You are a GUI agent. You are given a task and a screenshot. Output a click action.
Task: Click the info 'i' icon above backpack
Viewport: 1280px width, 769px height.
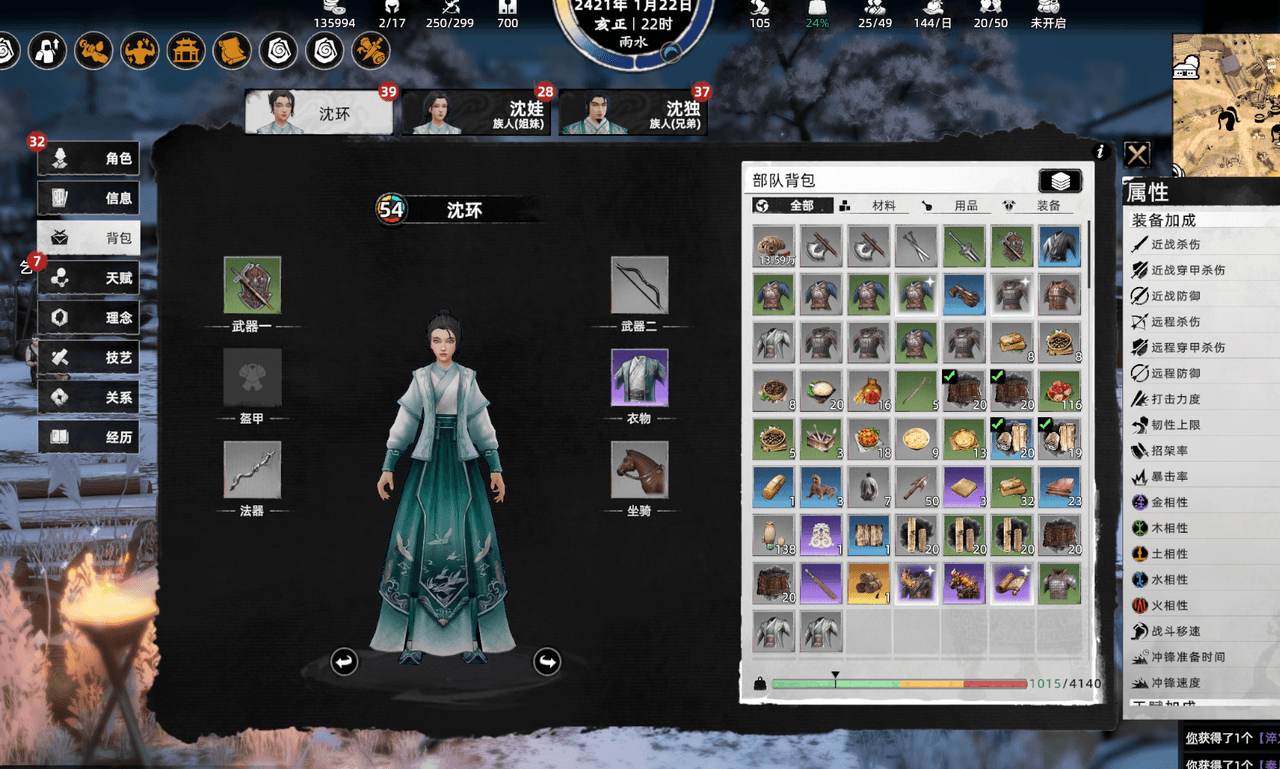pyautogui.click(x=1100, y=152)
